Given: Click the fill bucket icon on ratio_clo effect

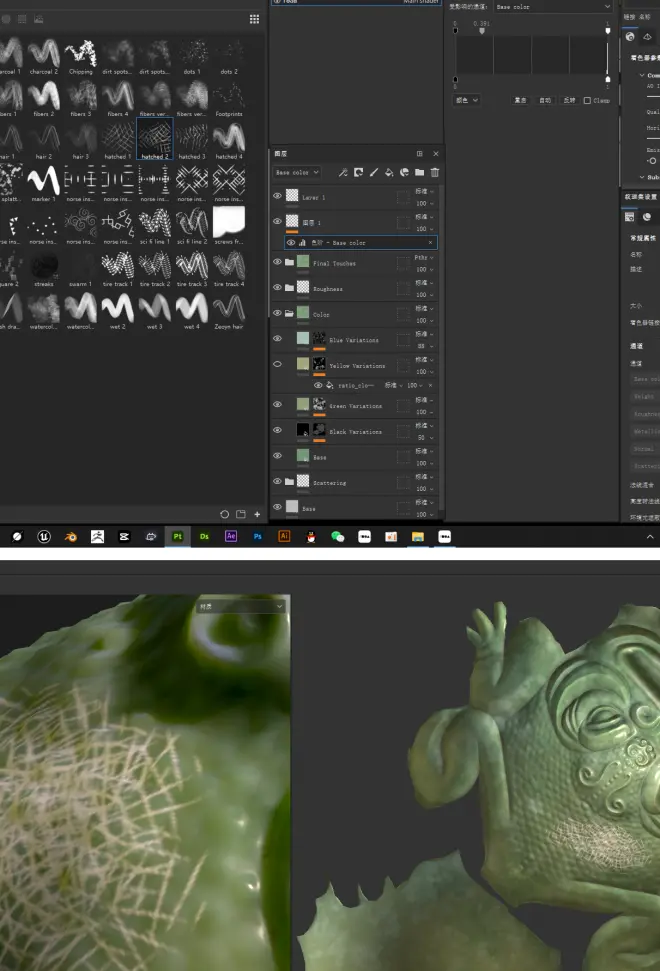Looking at the screenshot, I should pos(329,385).
